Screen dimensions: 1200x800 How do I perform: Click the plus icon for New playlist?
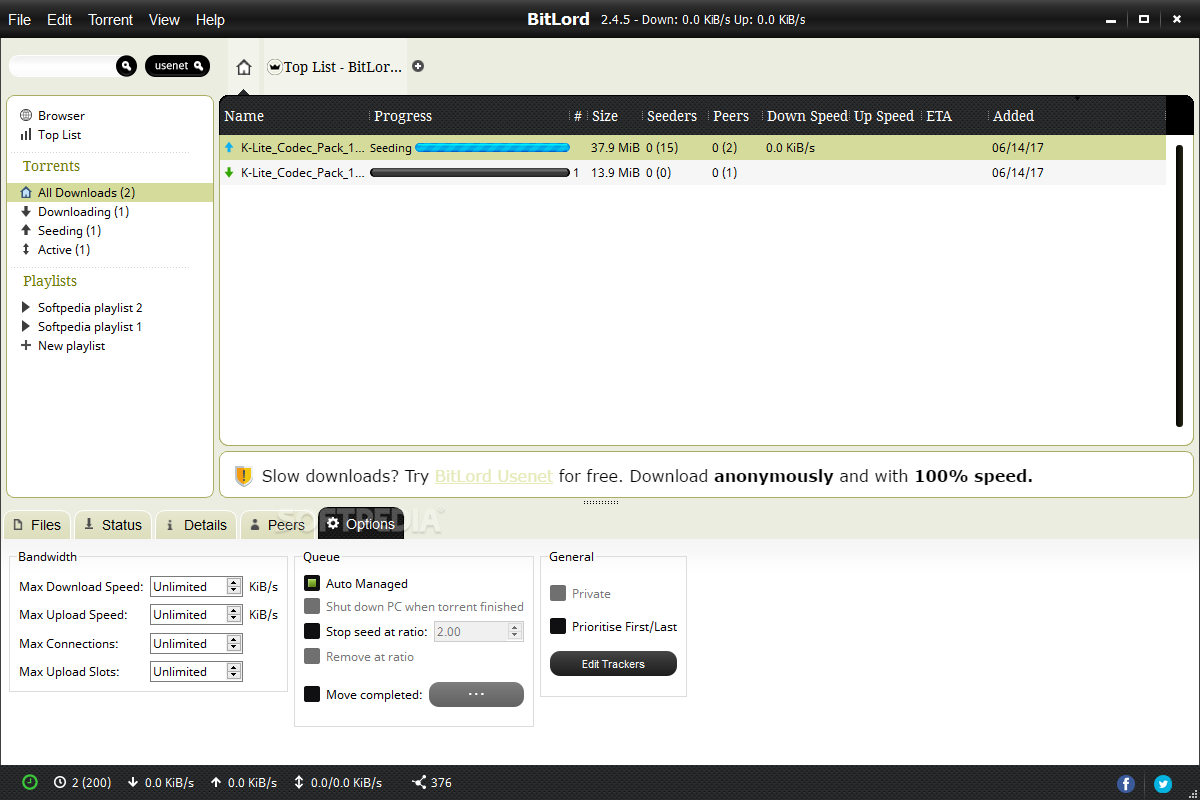(26, 345)
